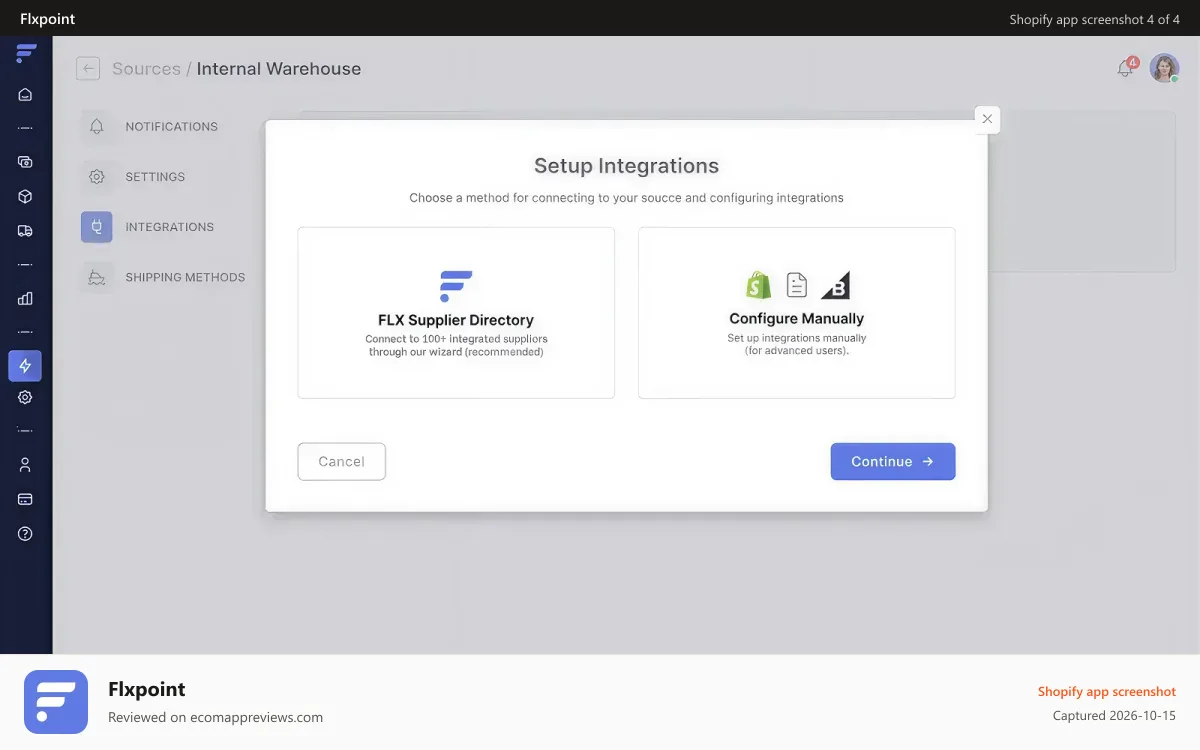The width and height of the screenshot is (1200, 750).
Task: Open the billing card icon in the sidebar
Action: coord(25,499)
